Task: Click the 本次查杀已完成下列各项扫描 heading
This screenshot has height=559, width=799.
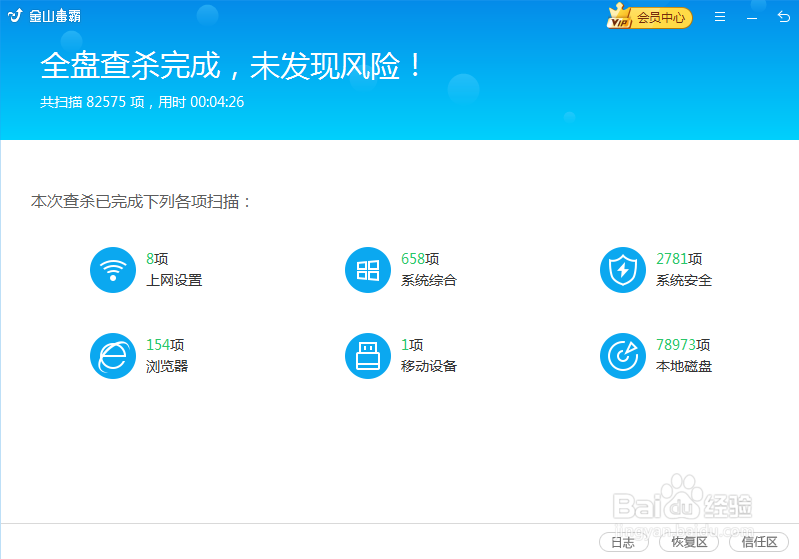Action: click(141, 202)
